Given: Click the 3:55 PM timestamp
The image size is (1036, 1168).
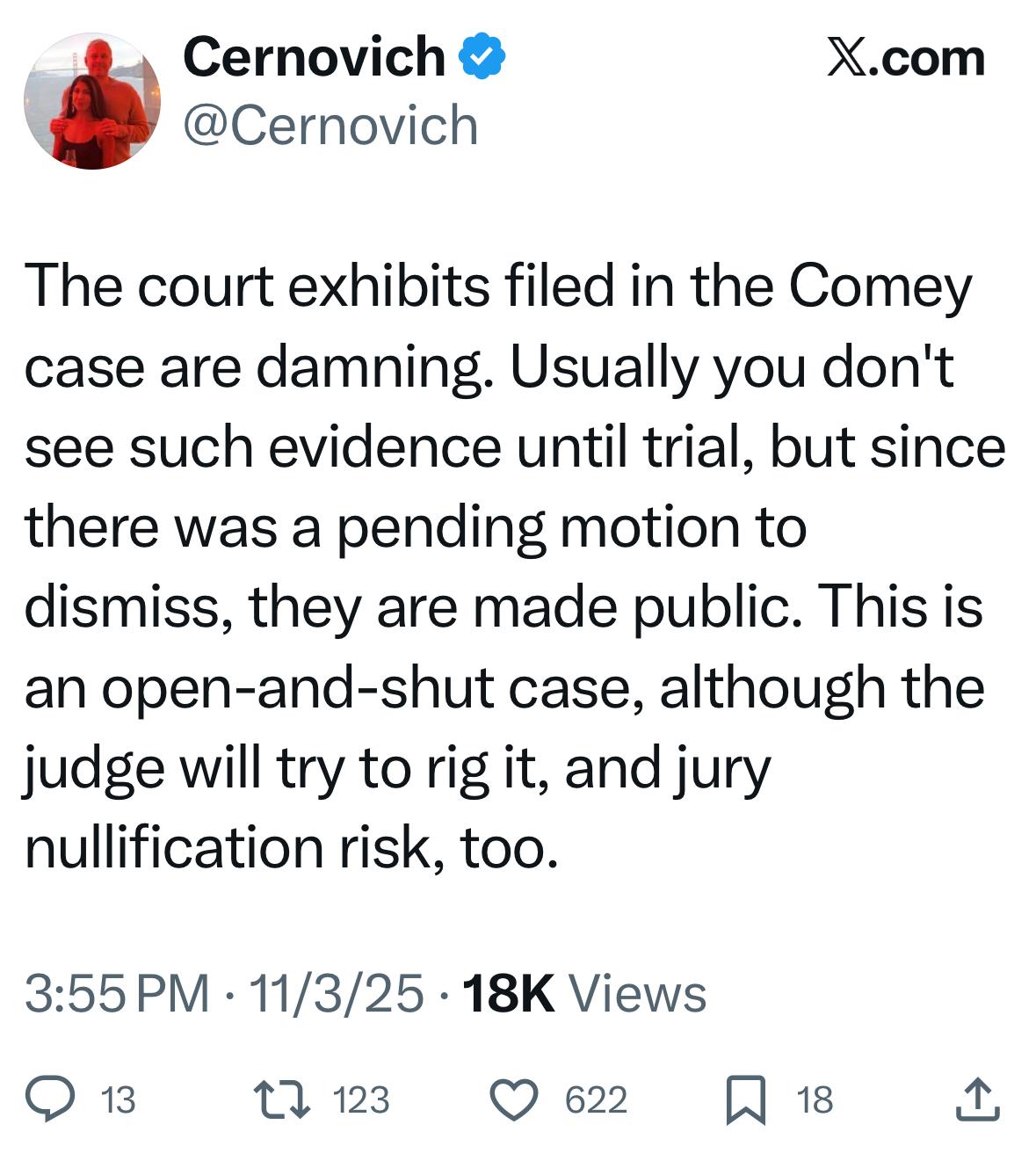Looking at the screenshot, I should point(117,994).
